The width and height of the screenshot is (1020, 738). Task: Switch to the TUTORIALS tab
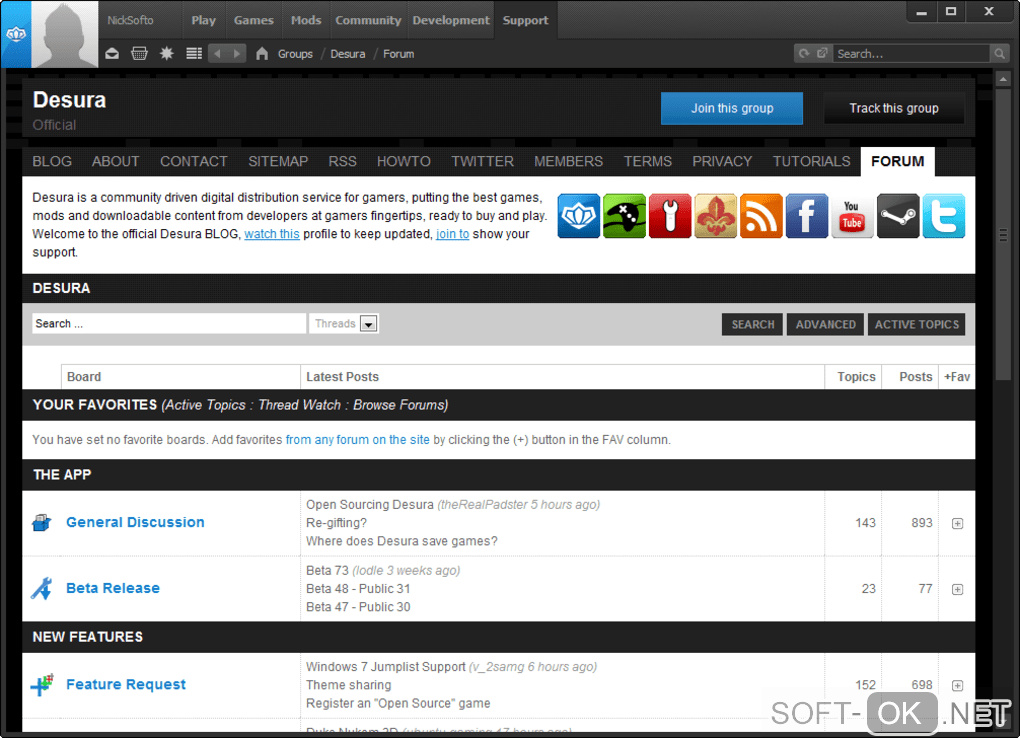[x=811, y=161]
